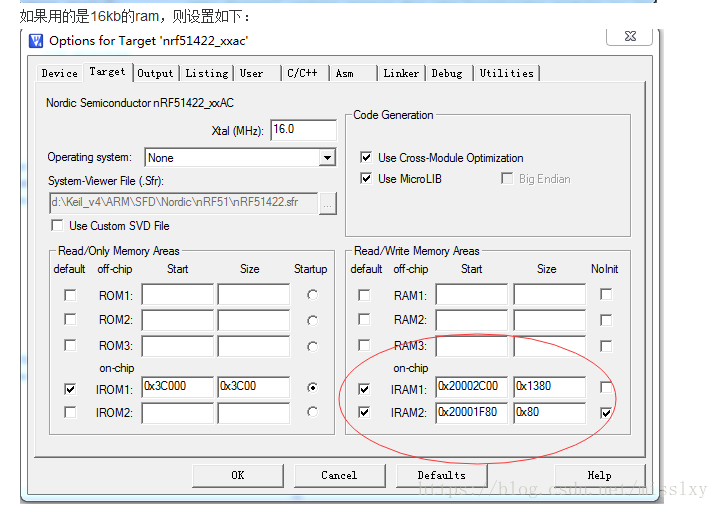Screen dimensions: 719x509
Task: Check the default box for ROM3
Action: (x=70, y=345)
